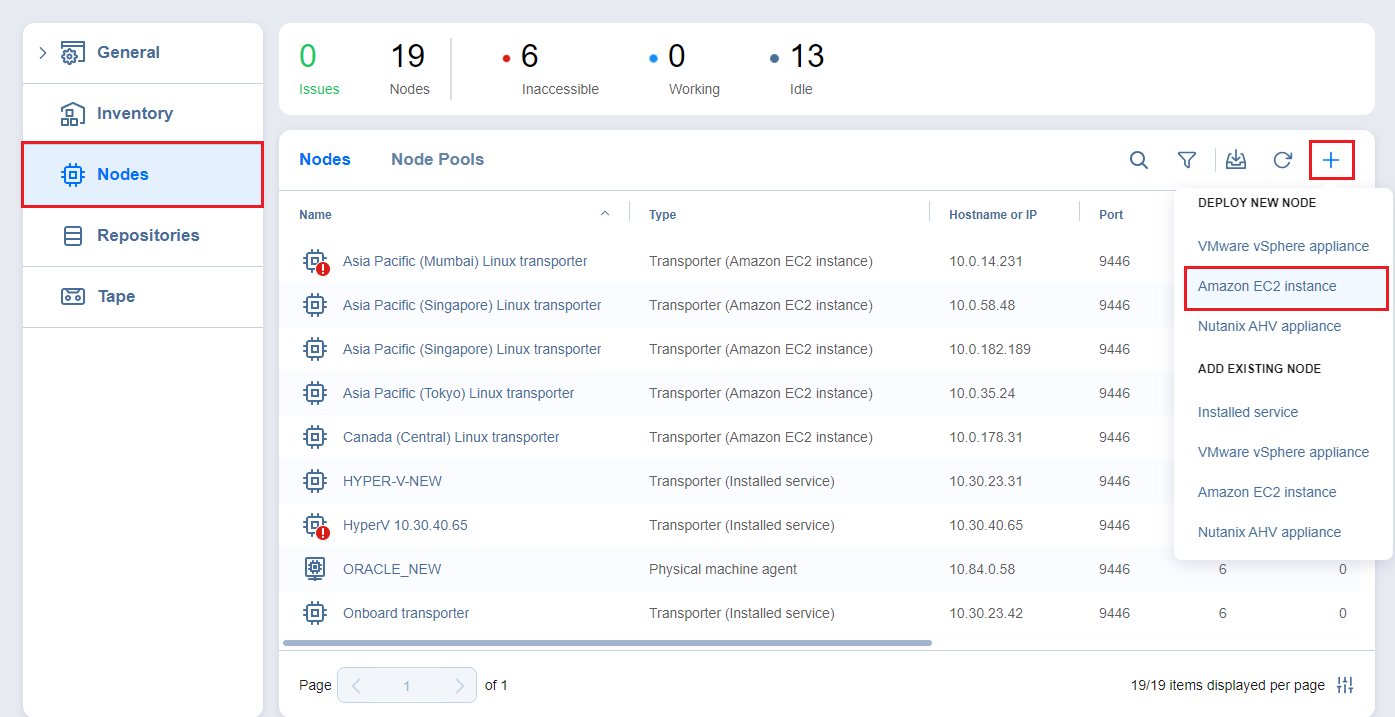Screen dimensions: 1395x717
Task: Open the HYPER-V-NEW transporter
Action: click(393, 481)
